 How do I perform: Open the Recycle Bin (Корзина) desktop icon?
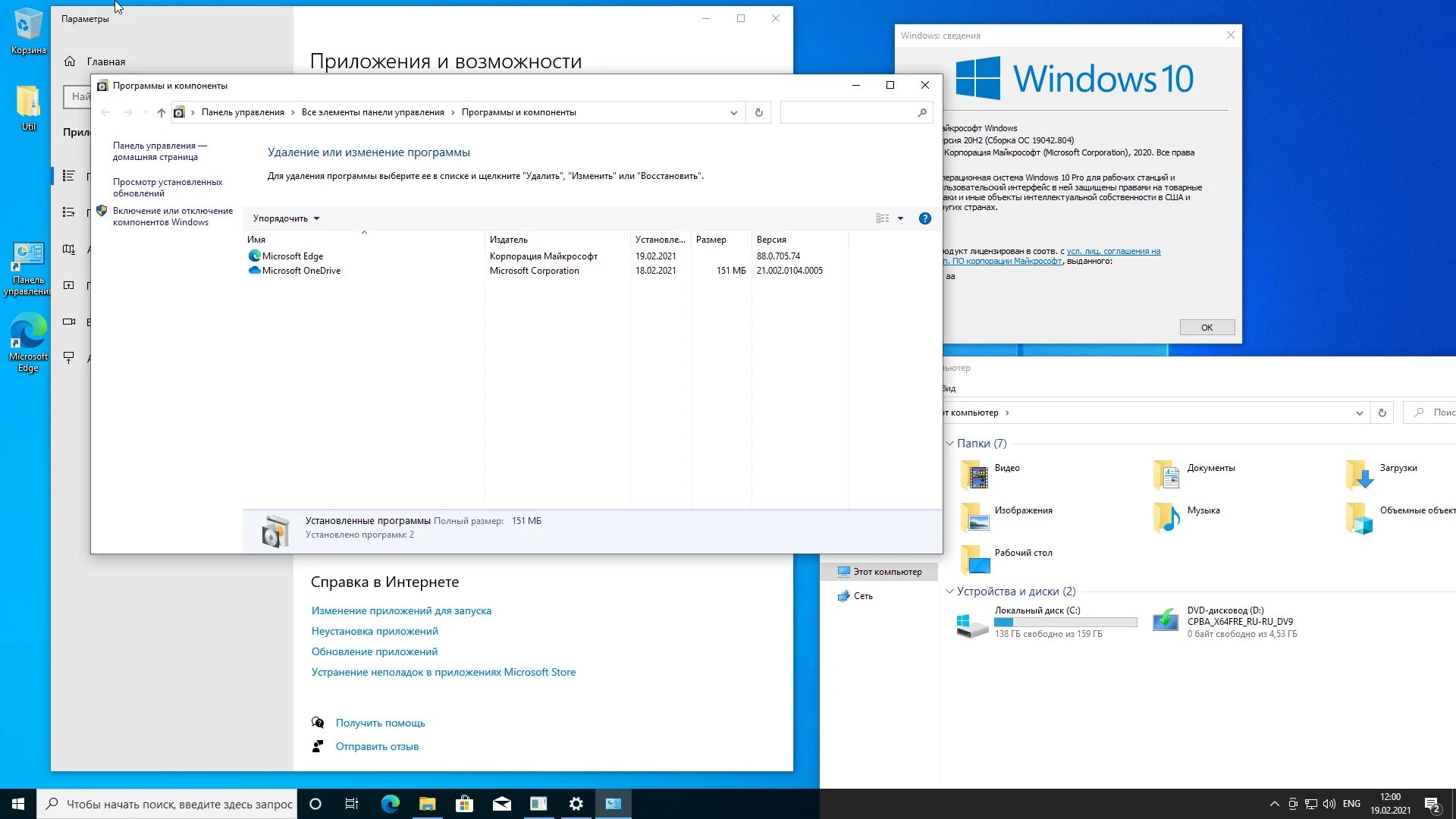pyautogui.click(x=28, y=32)
